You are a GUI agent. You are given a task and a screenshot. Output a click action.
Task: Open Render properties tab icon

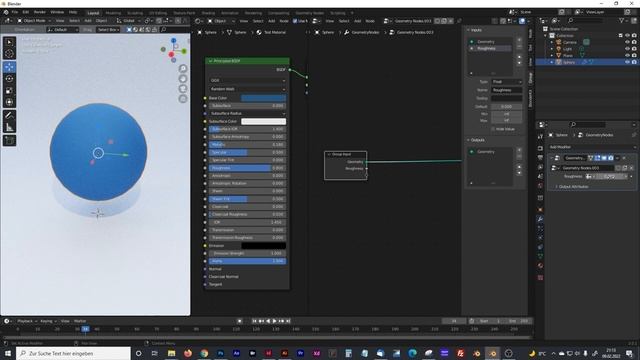coord(540,148)
